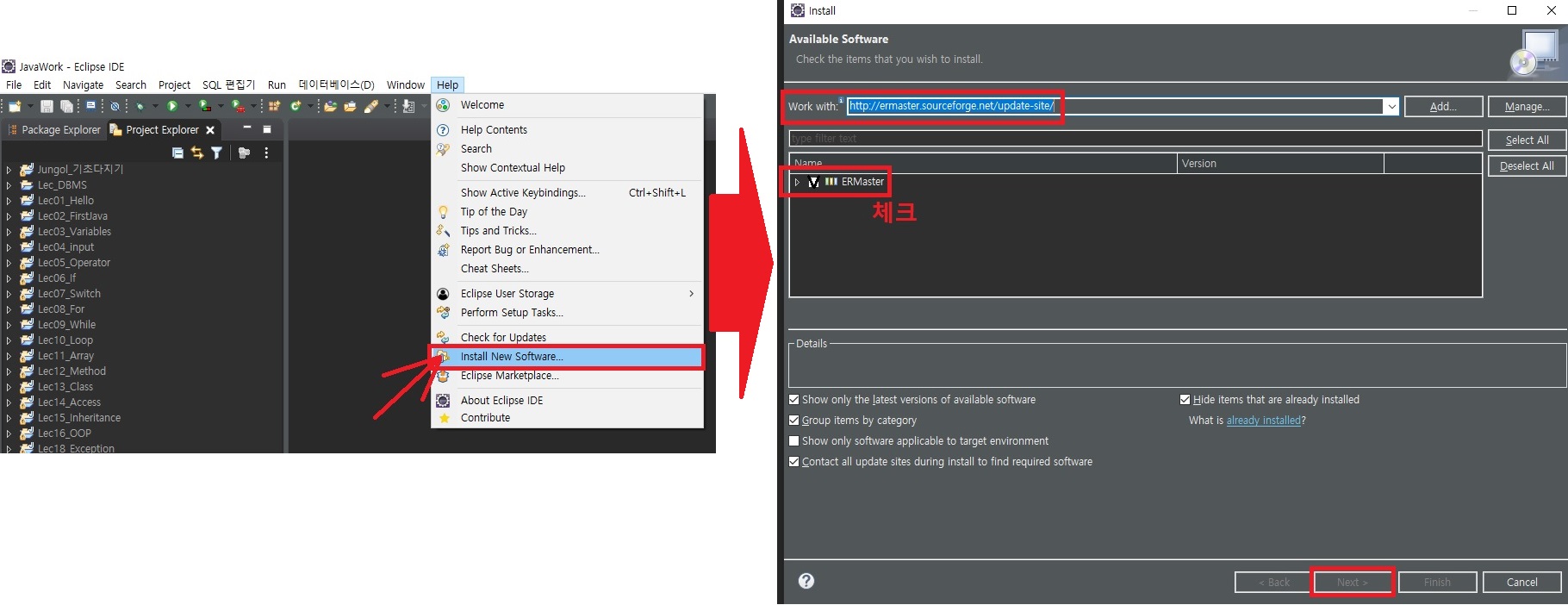Viewport: 1568px width, 605px height.
Task: Open the Run menu in menu bar
Action: tap(277, 85)
